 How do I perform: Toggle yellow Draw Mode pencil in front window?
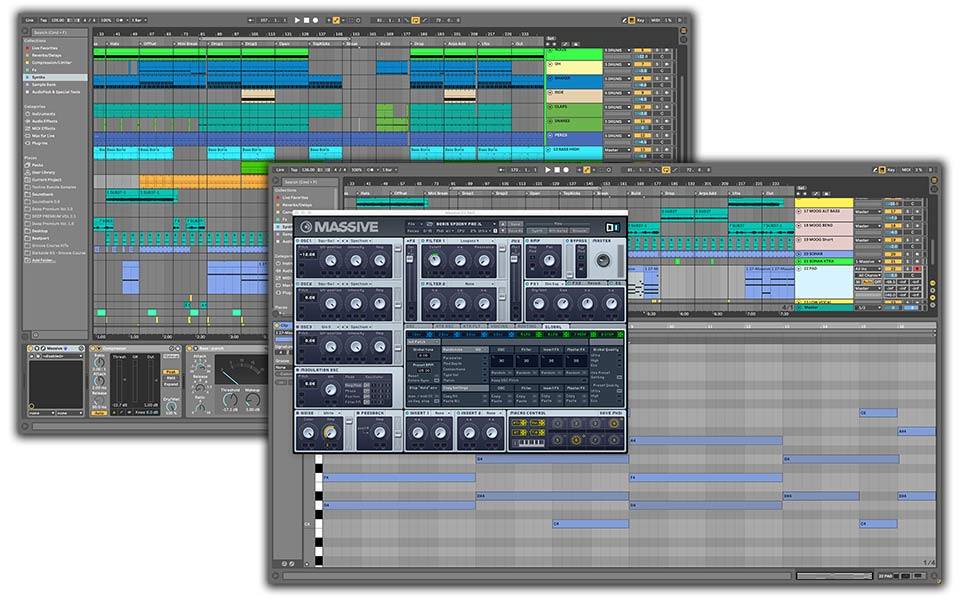pyautogui.click(x=587, y=170)
